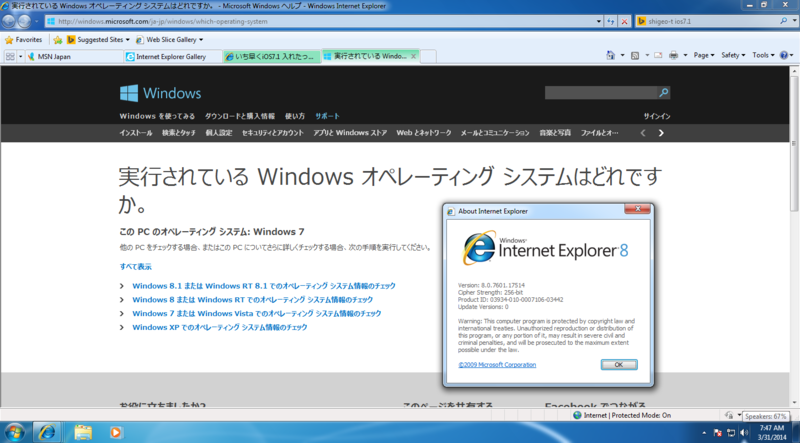The height and width of the screenshot is (443, 800).
Task: Click the Windows logo on the page header
Action: [160, 93]
